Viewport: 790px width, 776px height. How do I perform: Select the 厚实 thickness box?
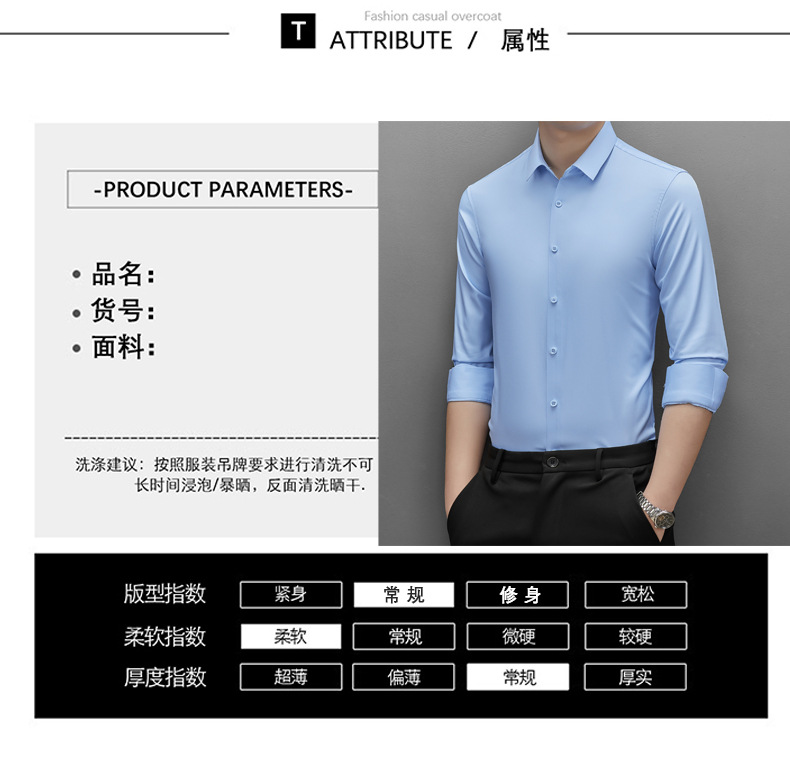click(635, 677)
